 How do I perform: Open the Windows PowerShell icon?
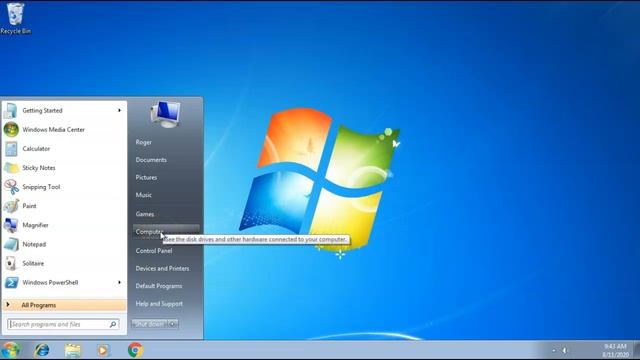tap(11, 282)
